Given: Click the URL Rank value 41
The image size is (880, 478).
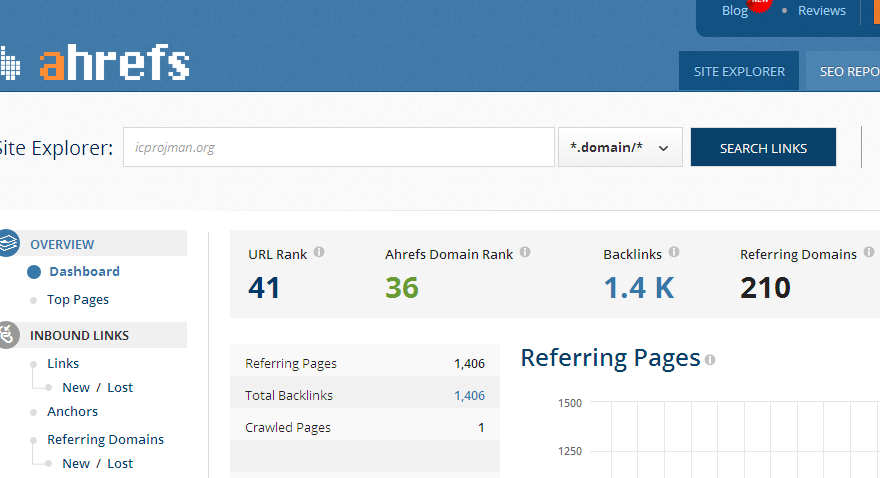Looking at the screenshot, I should click(264, 288).
